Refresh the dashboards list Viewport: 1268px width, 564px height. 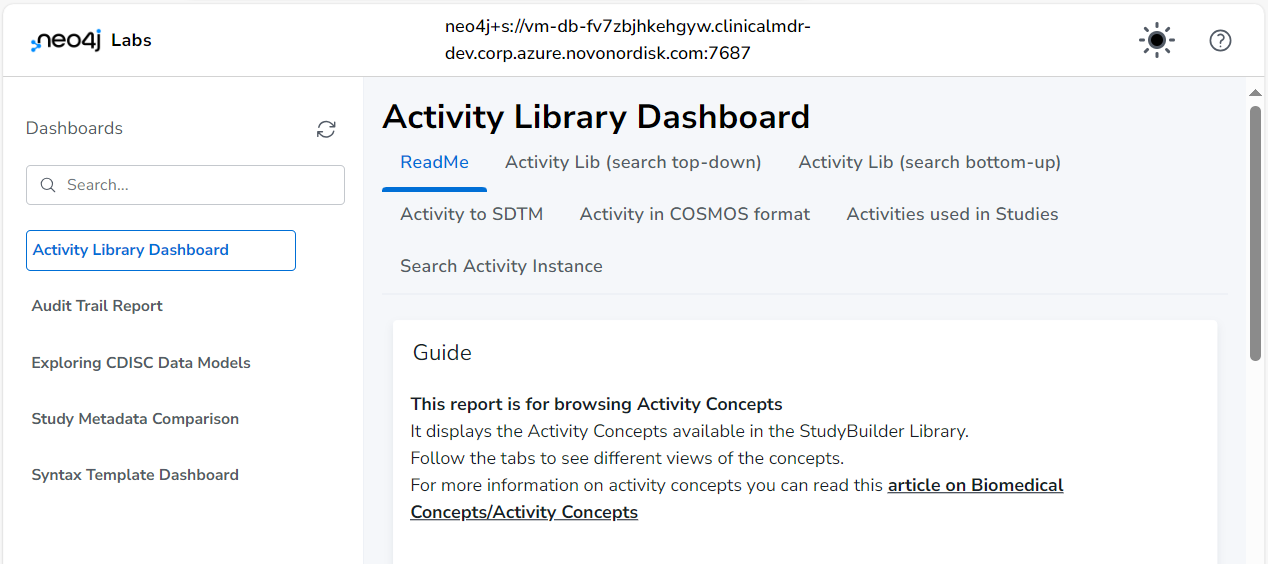pos(326,129)
